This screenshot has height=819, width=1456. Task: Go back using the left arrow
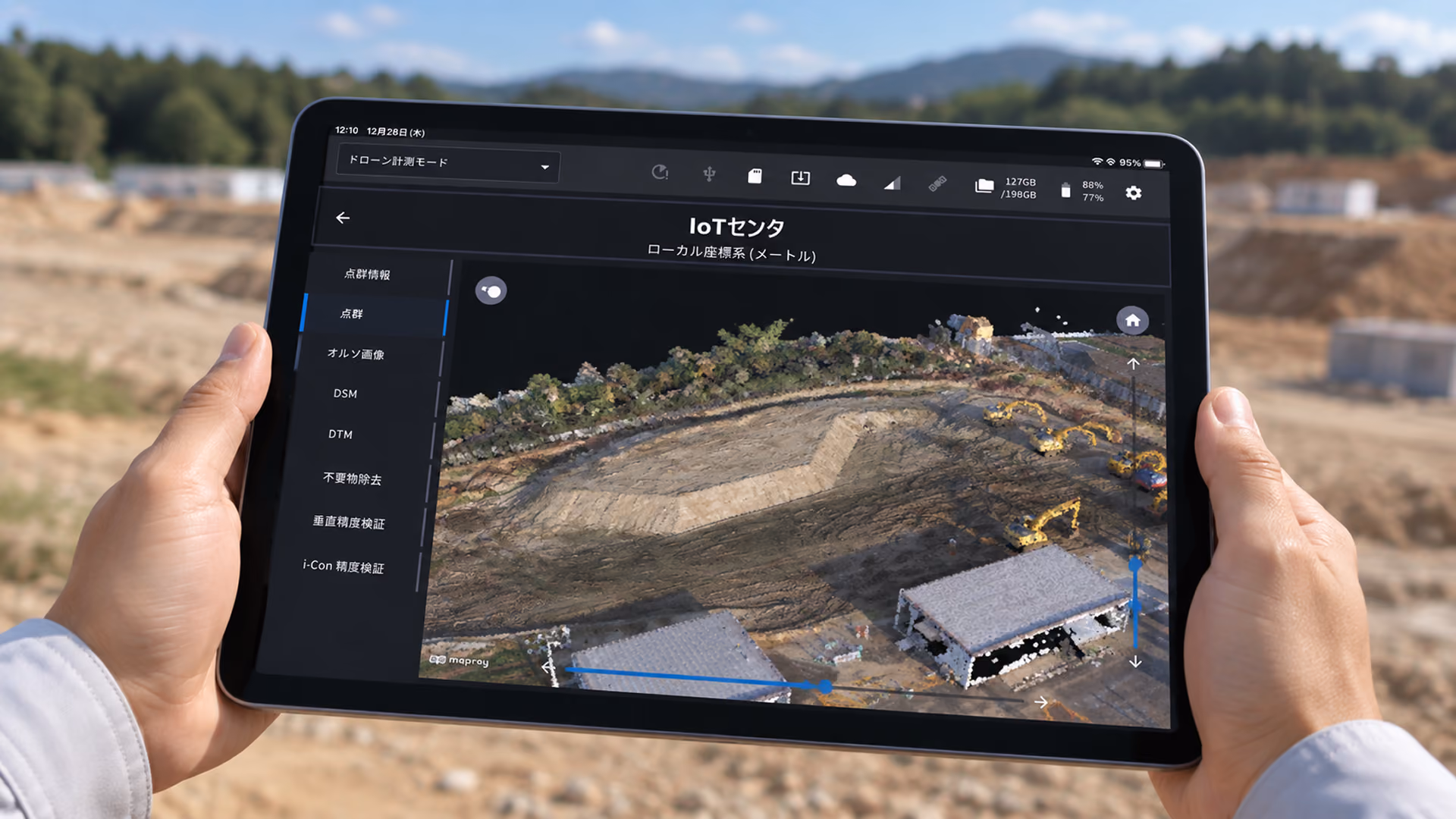pyautogui.click(x=343, y=218)
